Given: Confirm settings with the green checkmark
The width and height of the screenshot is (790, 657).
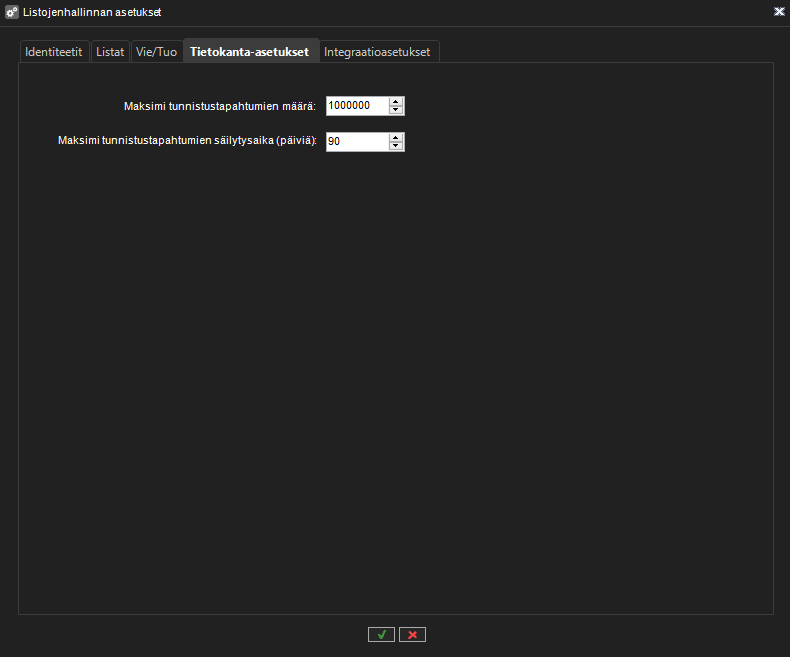Looking at the screenshot, I should pos(381,634).
